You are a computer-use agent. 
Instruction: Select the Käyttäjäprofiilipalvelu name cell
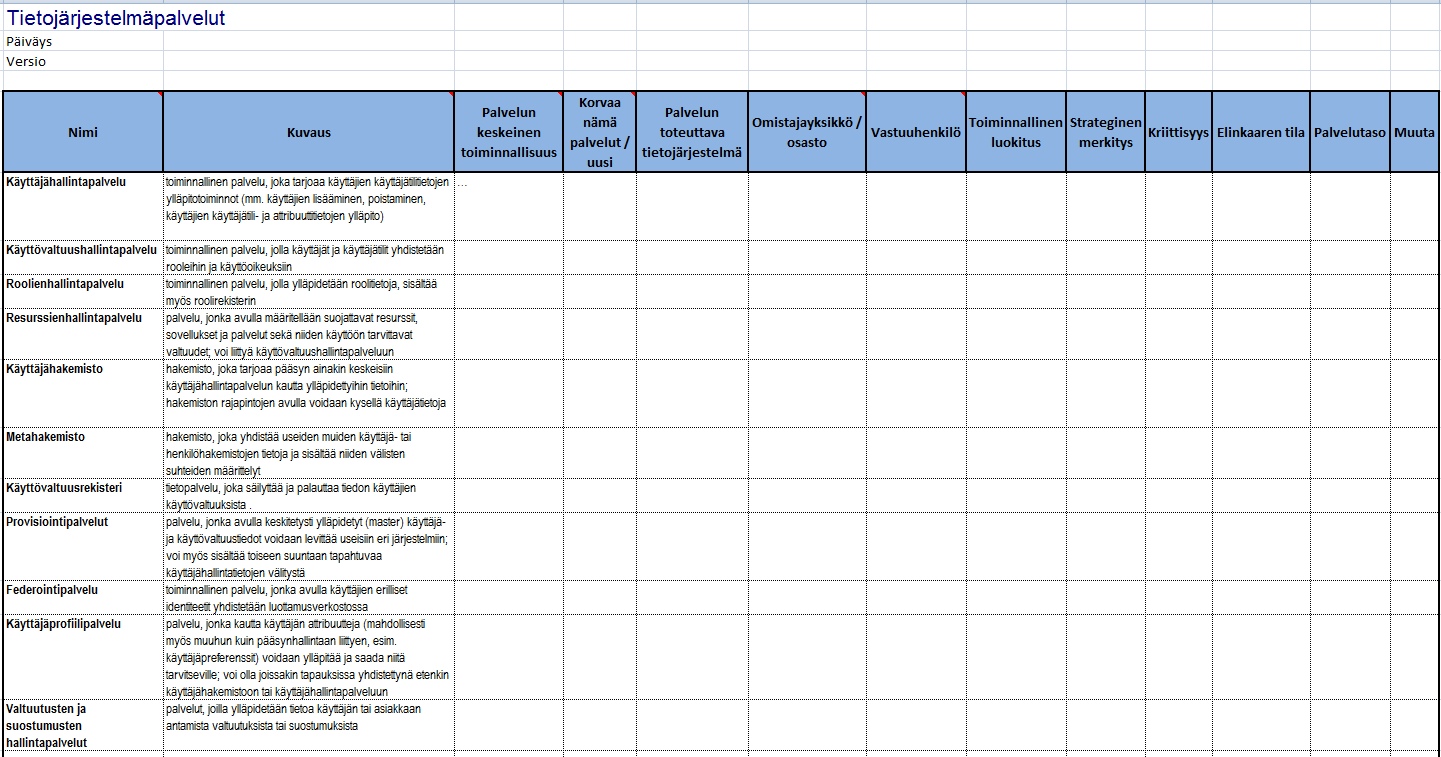pos(83,658)
